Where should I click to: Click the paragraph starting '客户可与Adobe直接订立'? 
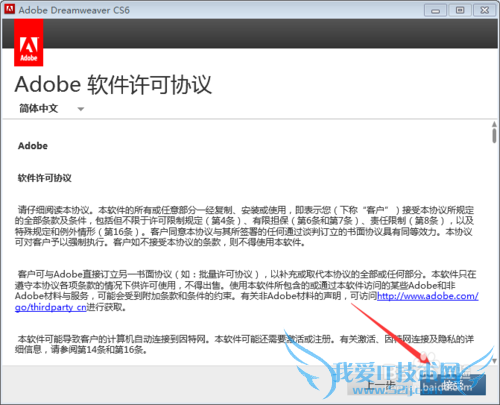click(x=247, y=291)
